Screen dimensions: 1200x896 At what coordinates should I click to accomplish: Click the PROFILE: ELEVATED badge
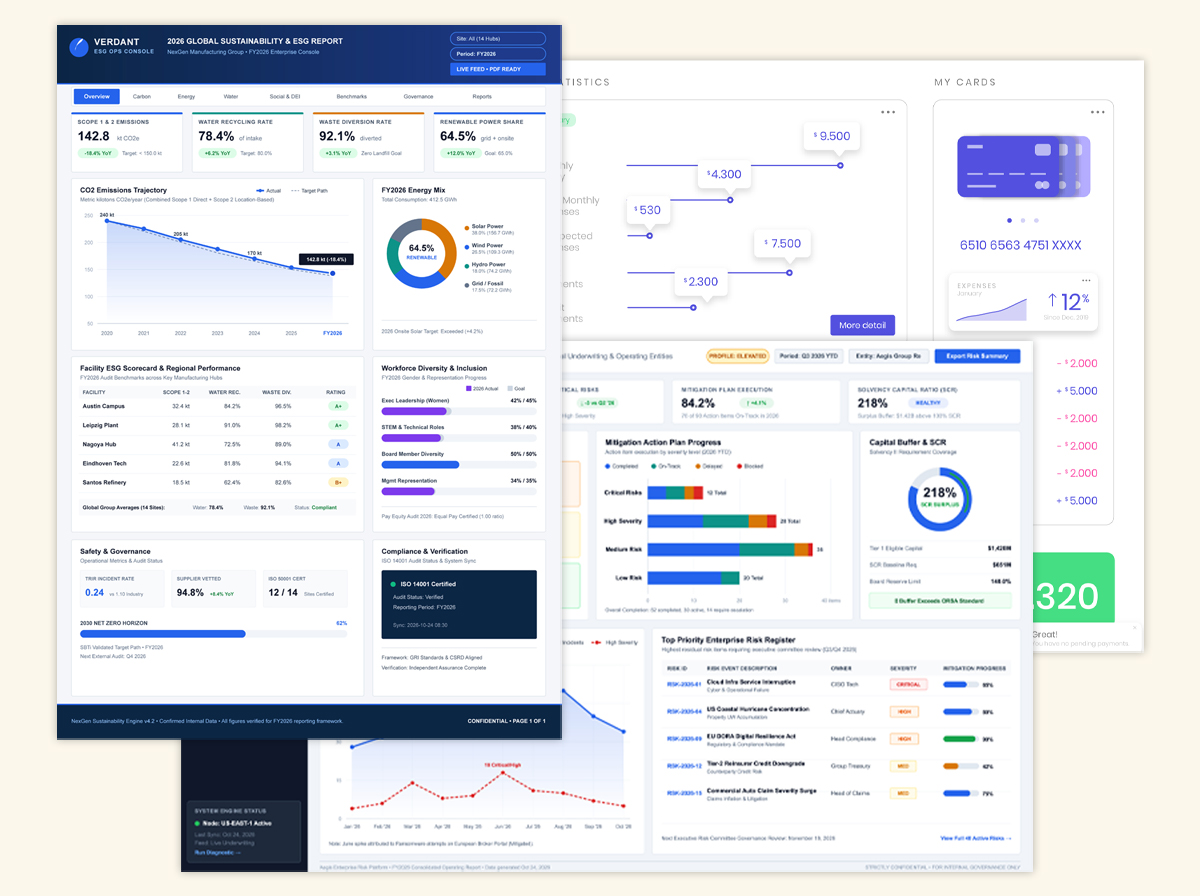click(x=737, y=356)
